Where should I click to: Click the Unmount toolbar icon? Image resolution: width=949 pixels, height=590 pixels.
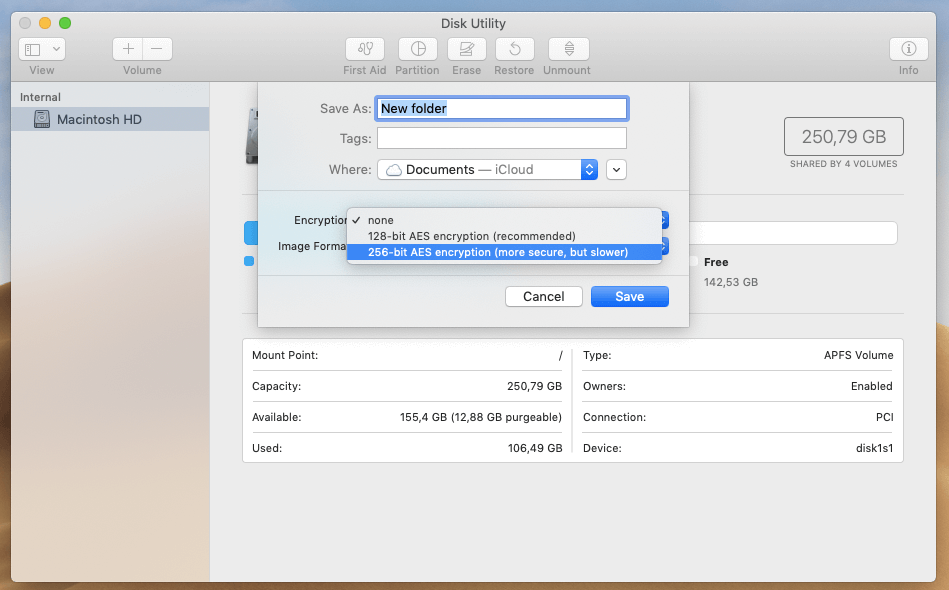point(568,49)
